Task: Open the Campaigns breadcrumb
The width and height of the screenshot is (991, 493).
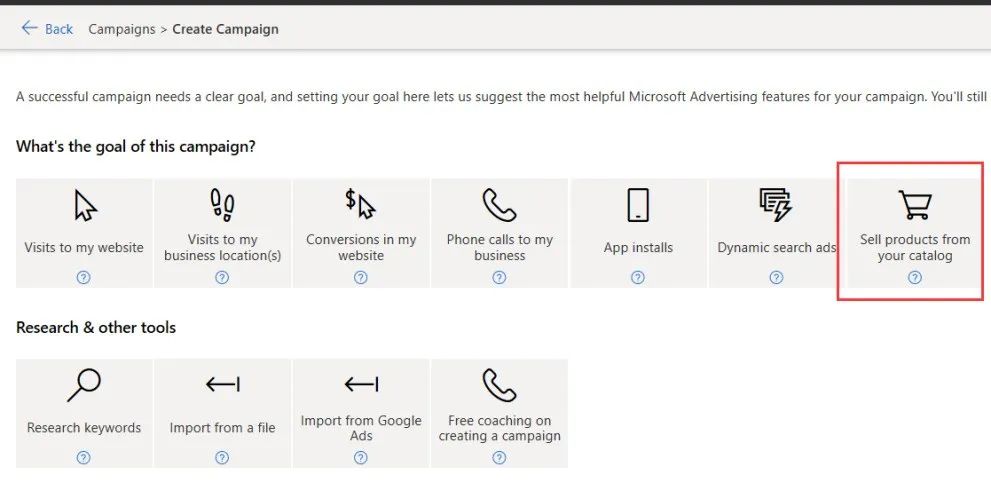Action: (x=121, y=29)
